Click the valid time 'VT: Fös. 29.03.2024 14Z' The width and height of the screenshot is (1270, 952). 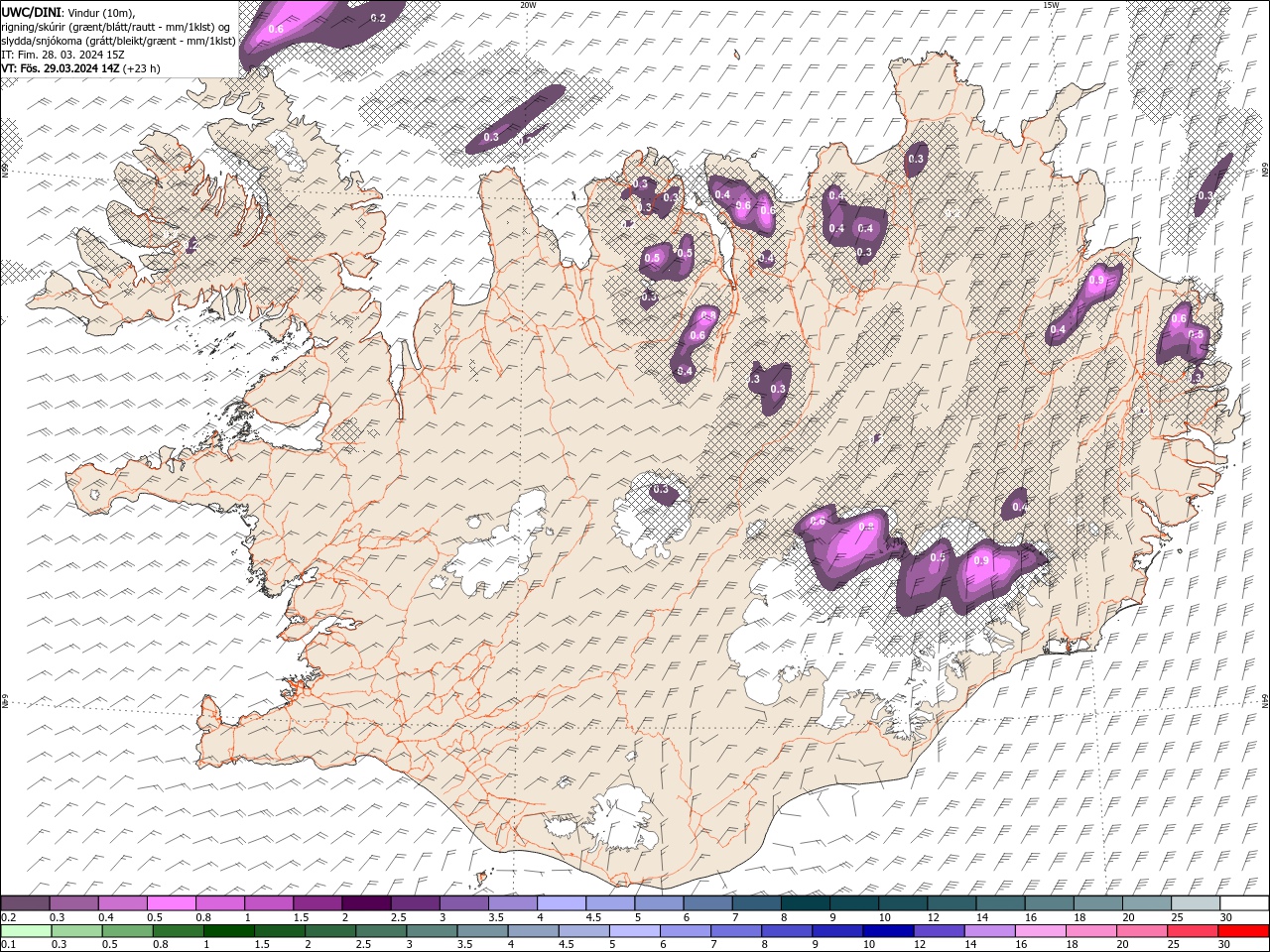62,68
